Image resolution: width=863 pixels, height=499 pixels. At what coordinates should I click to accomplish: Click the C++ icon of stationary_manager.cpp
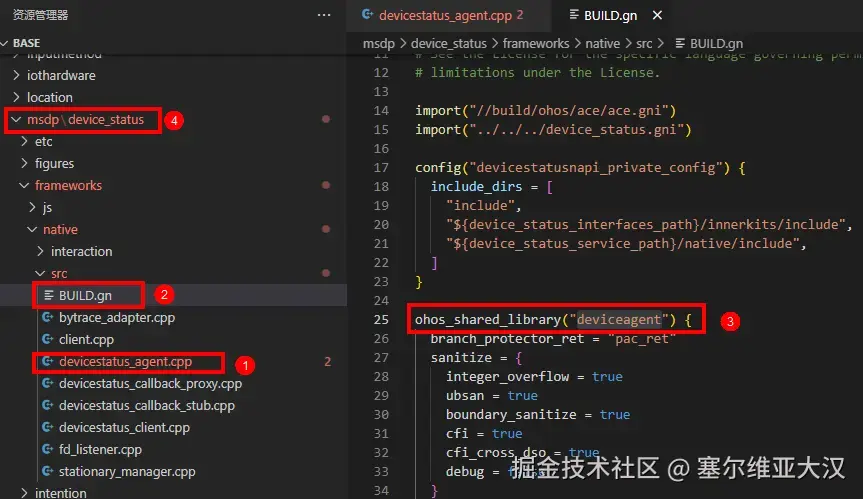(x=48, y=471)
